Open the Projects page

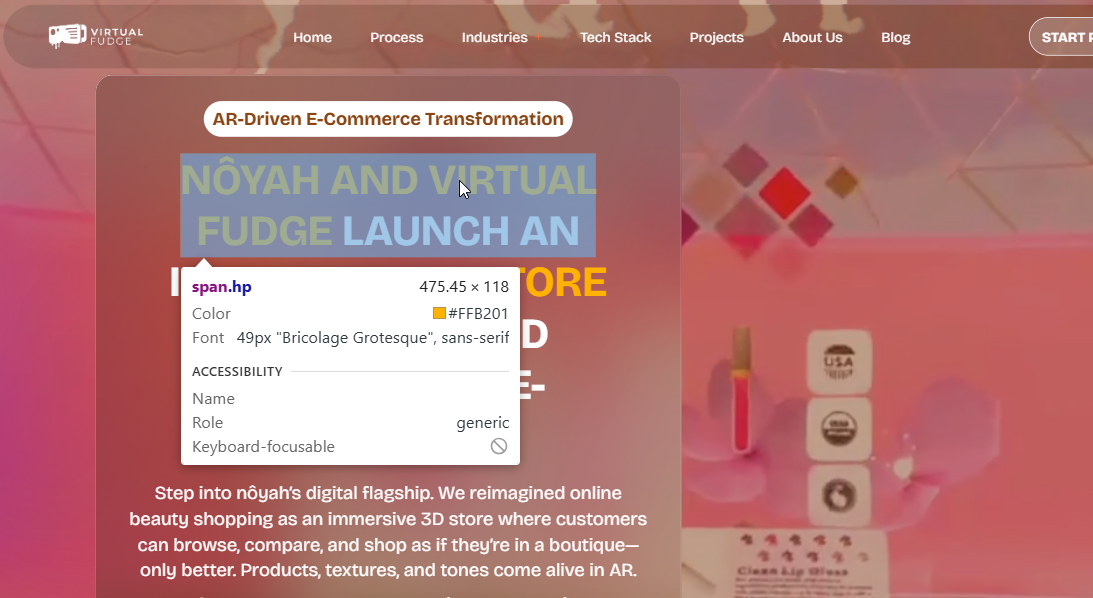click(717, 38)
